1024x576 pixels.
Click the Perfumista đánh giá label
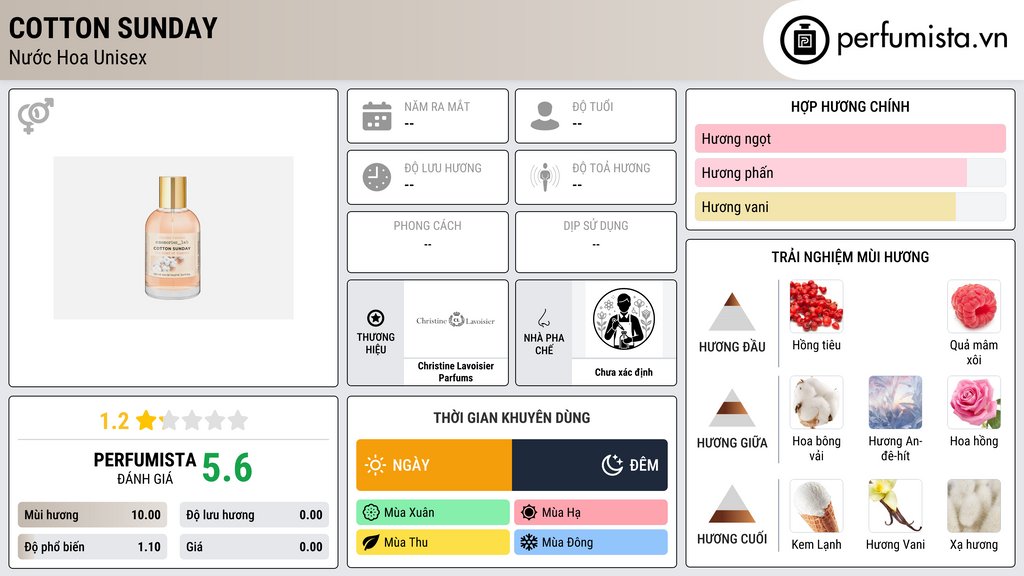[145, 468]
